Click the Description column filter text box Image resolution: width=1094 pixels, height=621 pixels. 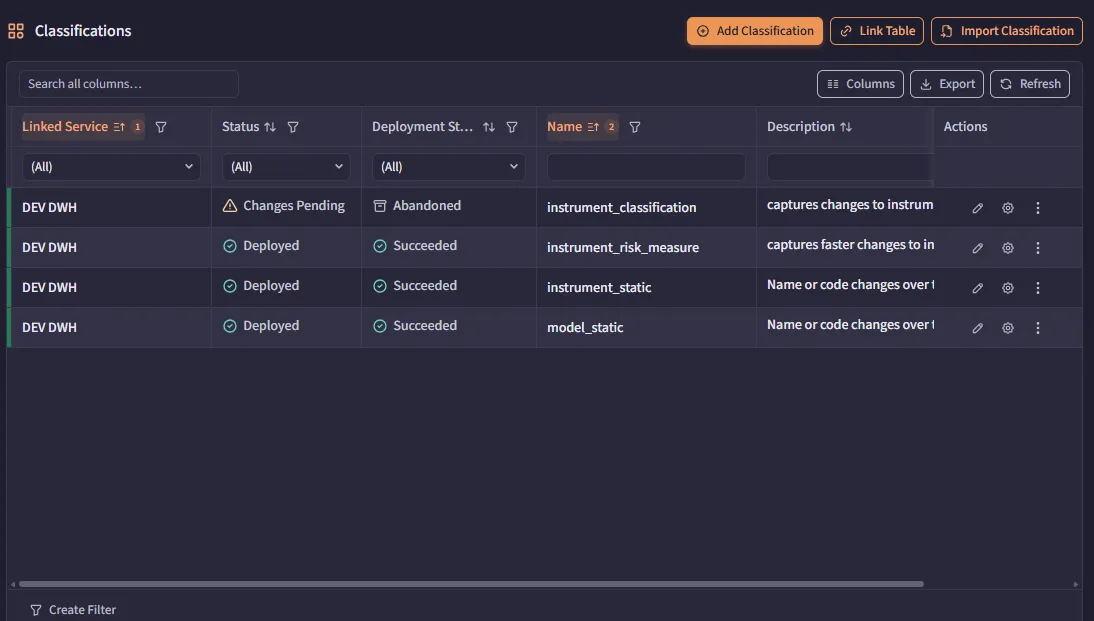pyautogui.click(x=849, y=167)
